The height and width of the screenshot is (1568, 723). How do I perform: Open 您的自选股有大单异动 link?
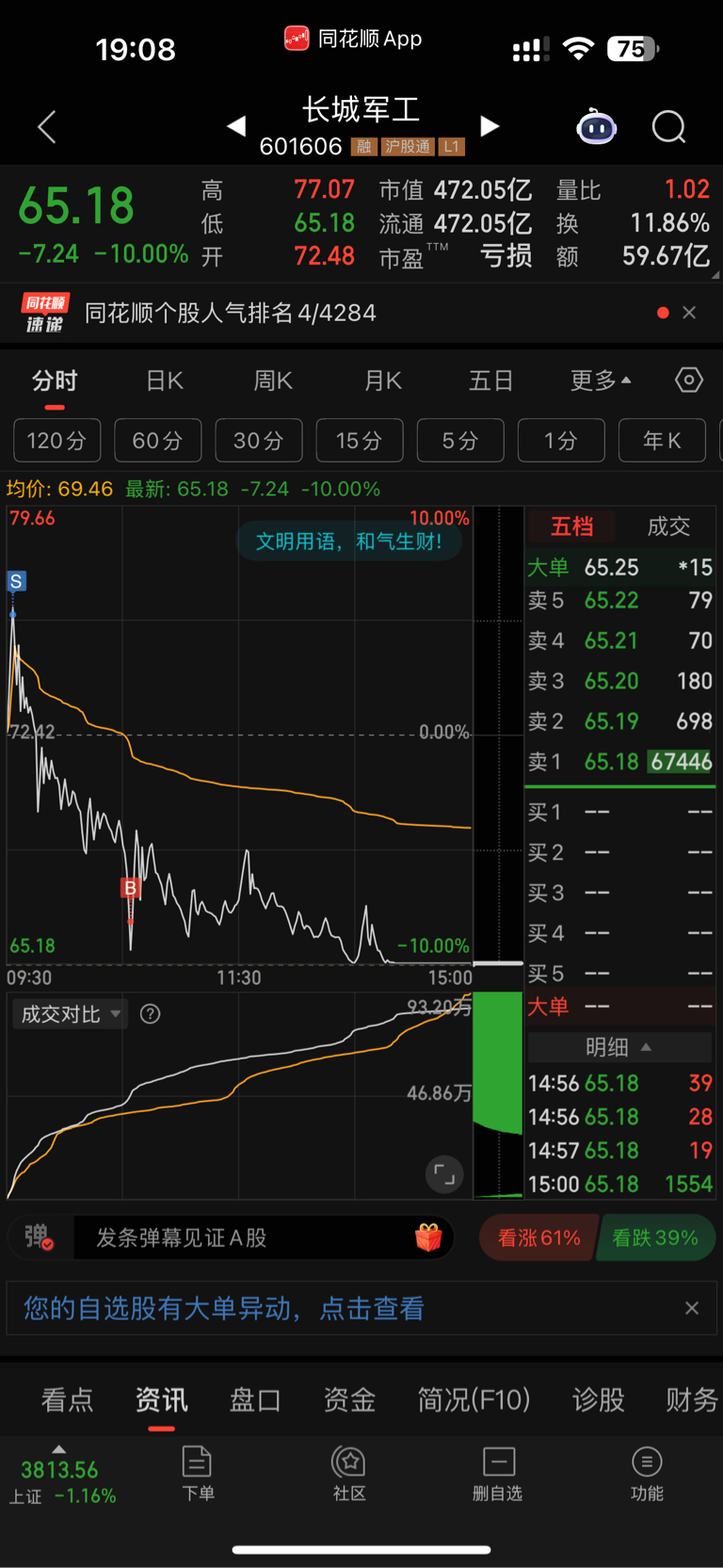coord(224,1308)
